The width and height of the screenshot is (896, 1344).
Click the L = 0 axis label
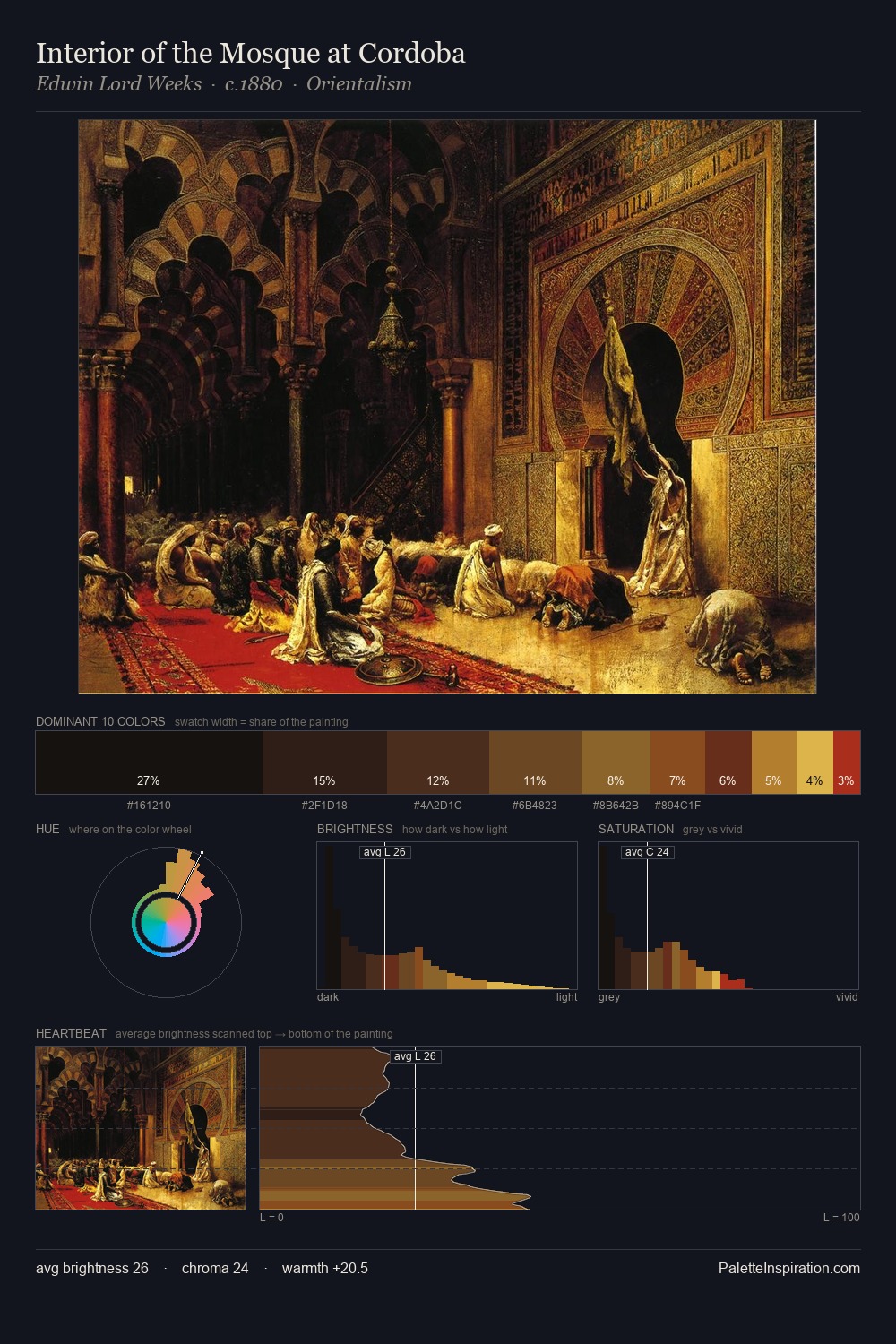click(271, 1218)
